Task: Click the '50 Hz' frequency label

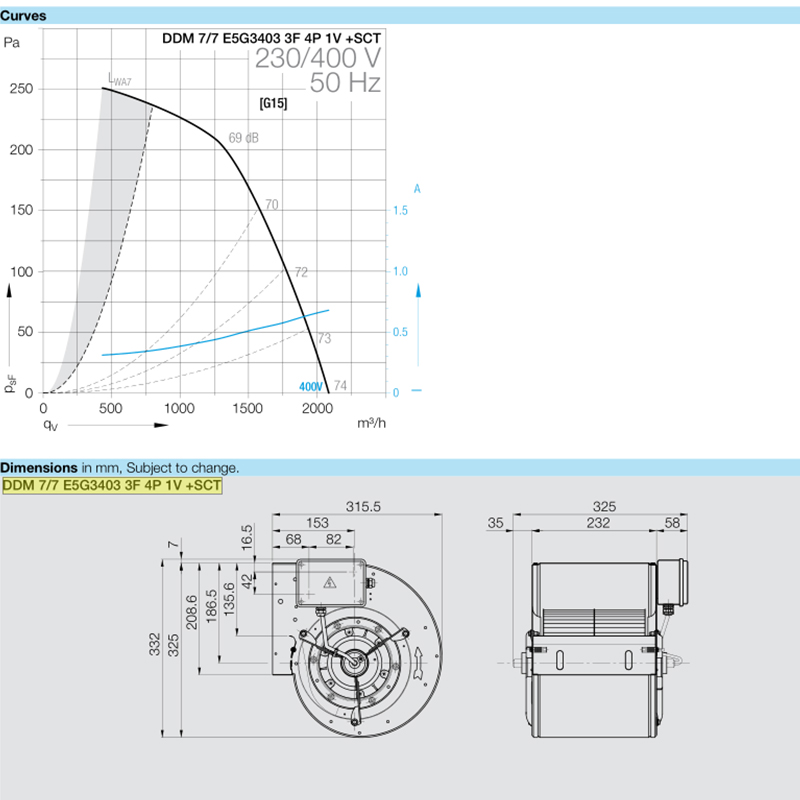Action: point(345,83)
